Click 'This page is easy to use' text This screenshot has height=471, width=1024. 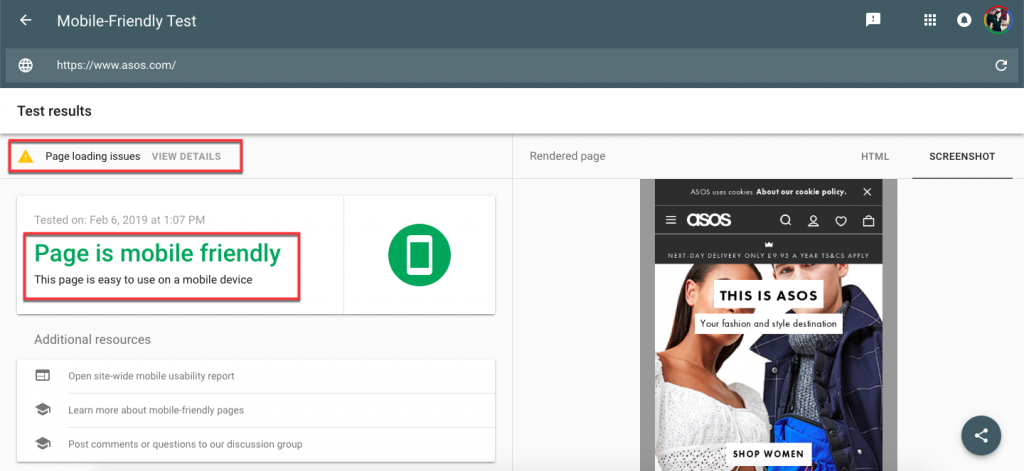143,280
